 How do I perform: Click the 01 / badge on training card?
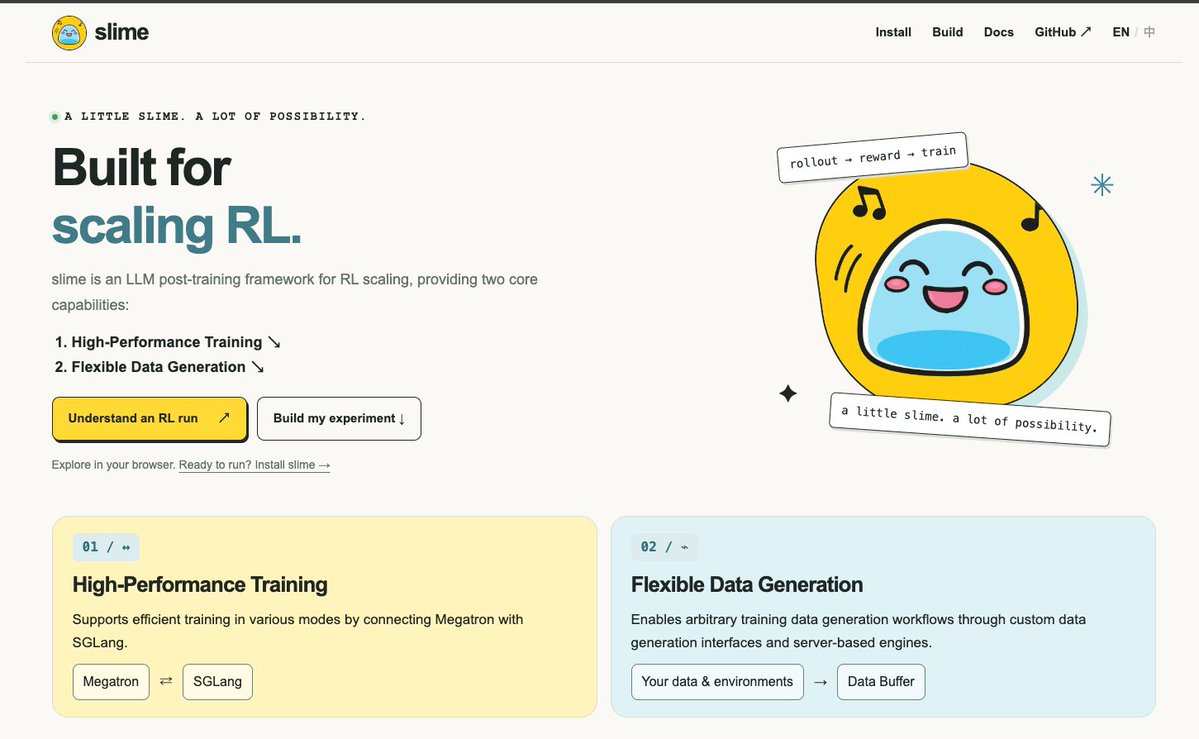click(106, 547)
